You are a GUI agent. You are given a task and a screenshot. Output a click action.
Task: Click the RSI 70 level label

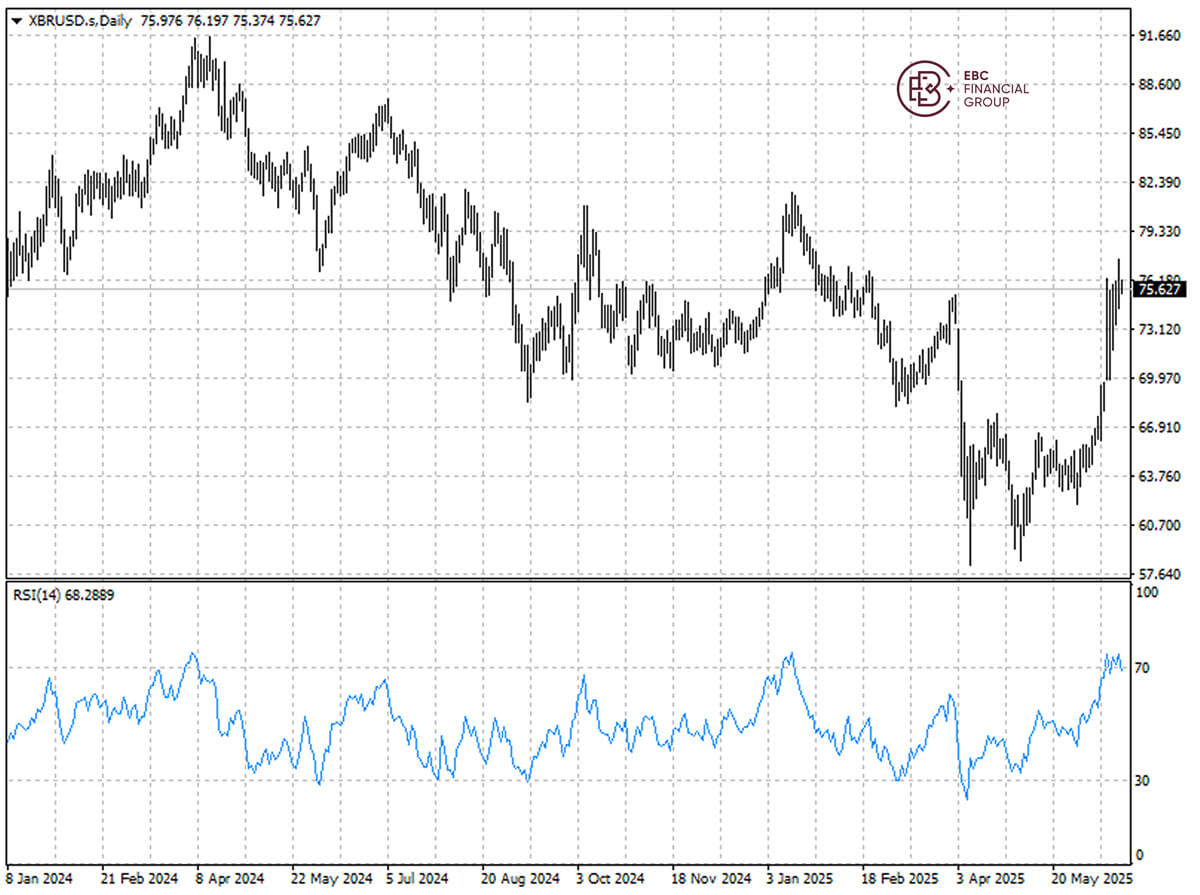(1146, 667)
